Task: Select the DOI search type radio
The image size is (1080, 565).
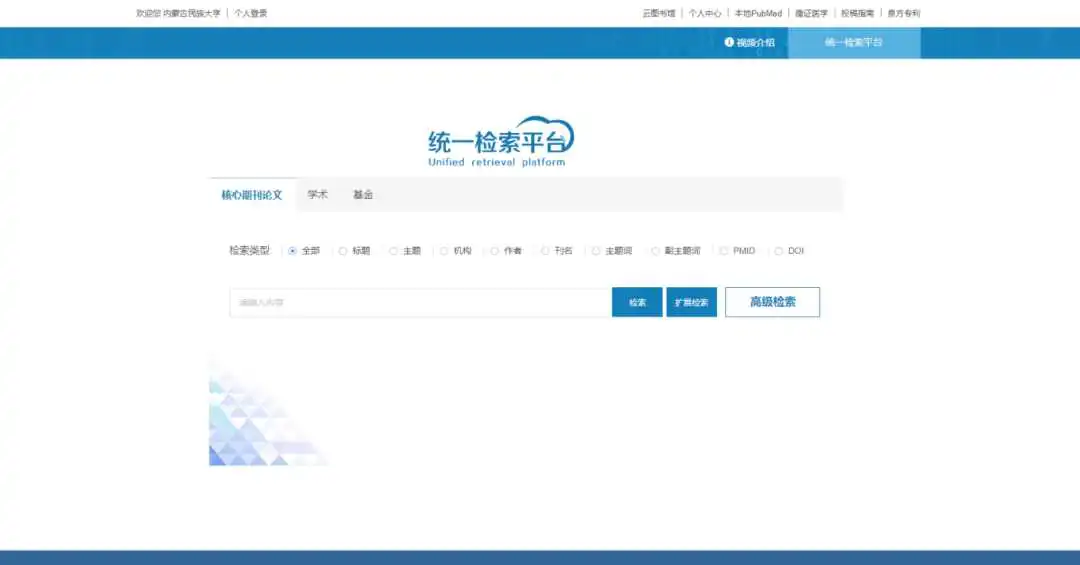Action: 778,251
